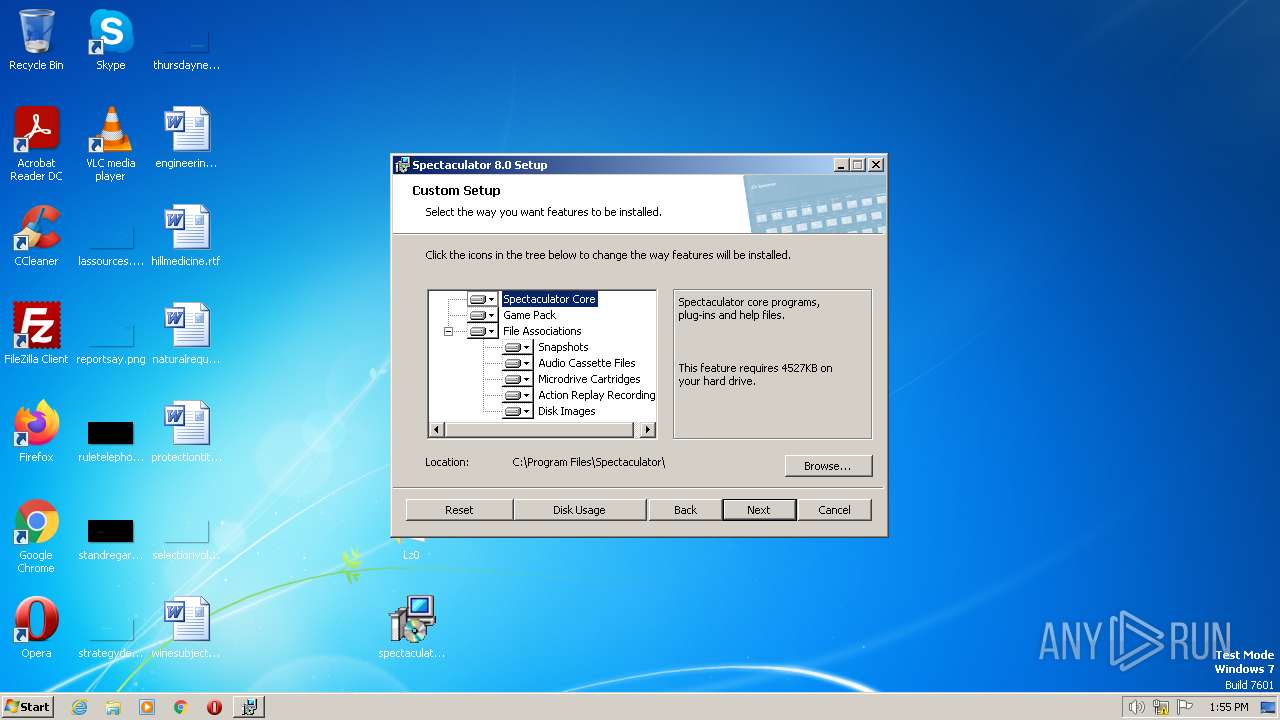The width and height of the screenshot is (1280, 720).
Task: Open Disk Images feature dropdown
Action: (517, 411)
